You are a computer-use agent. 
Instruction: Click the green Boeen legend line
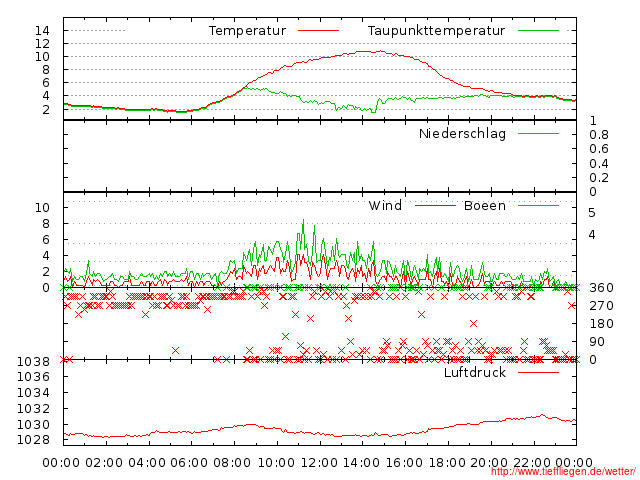click(538, 206)
